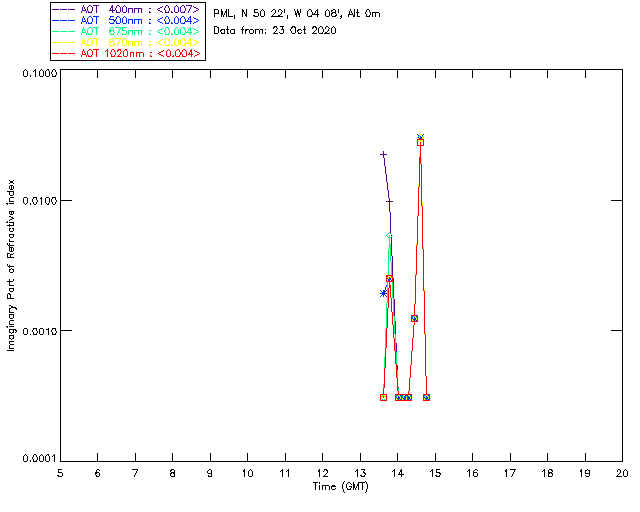
Task: Click the AOT 500nm legend entry
Action: pos(127,20)
